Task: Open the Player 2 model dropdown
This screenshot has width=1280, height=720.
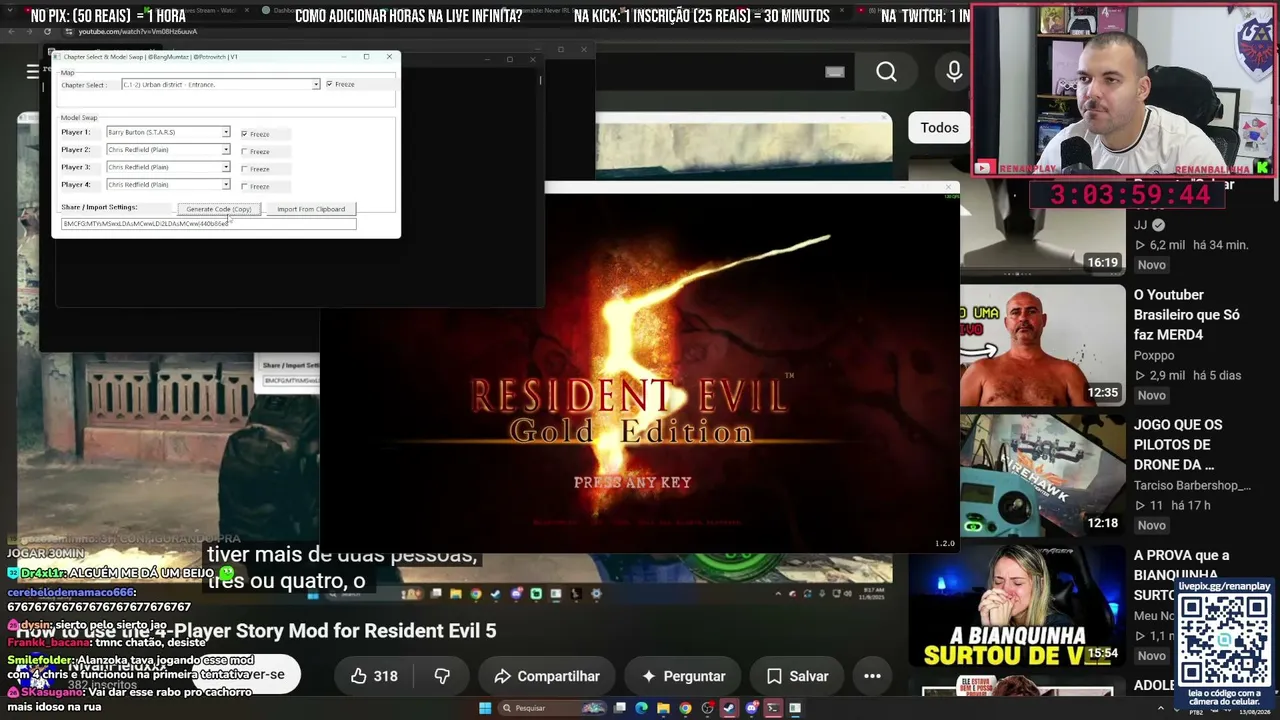Action: pos(168,150)
